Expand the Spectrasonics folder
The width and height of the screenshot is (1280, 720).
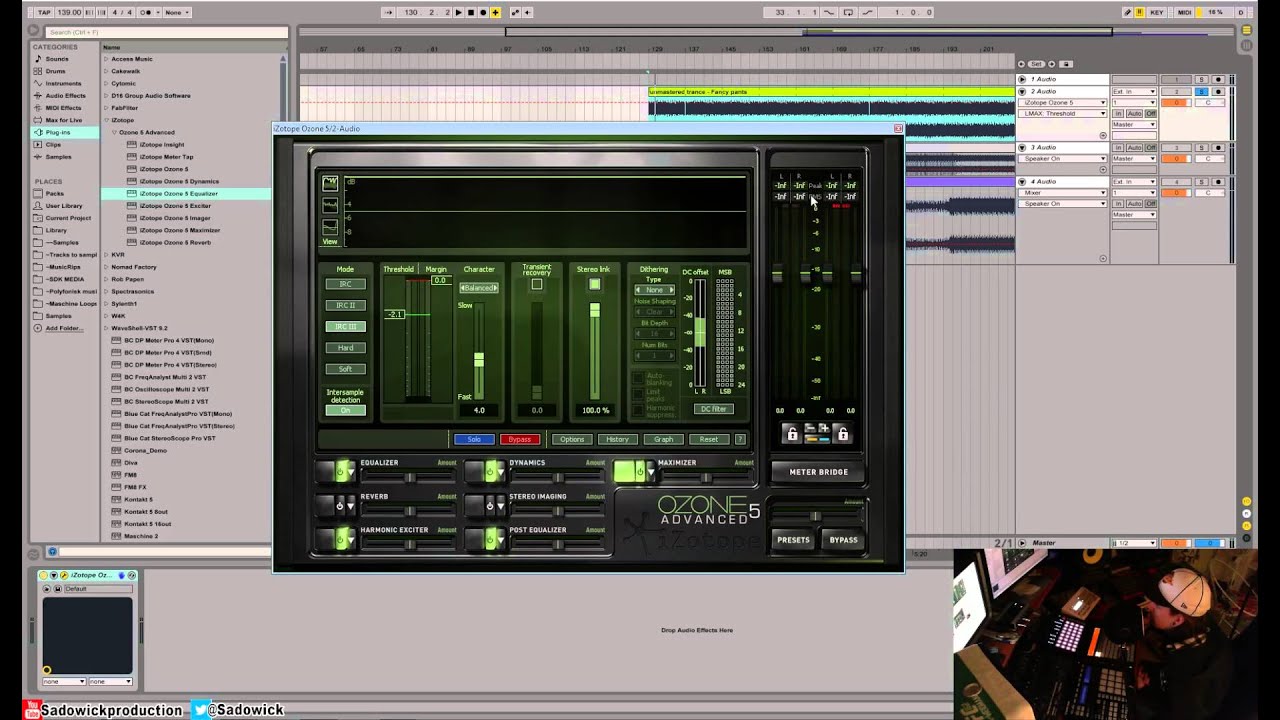tap(106, 291)
